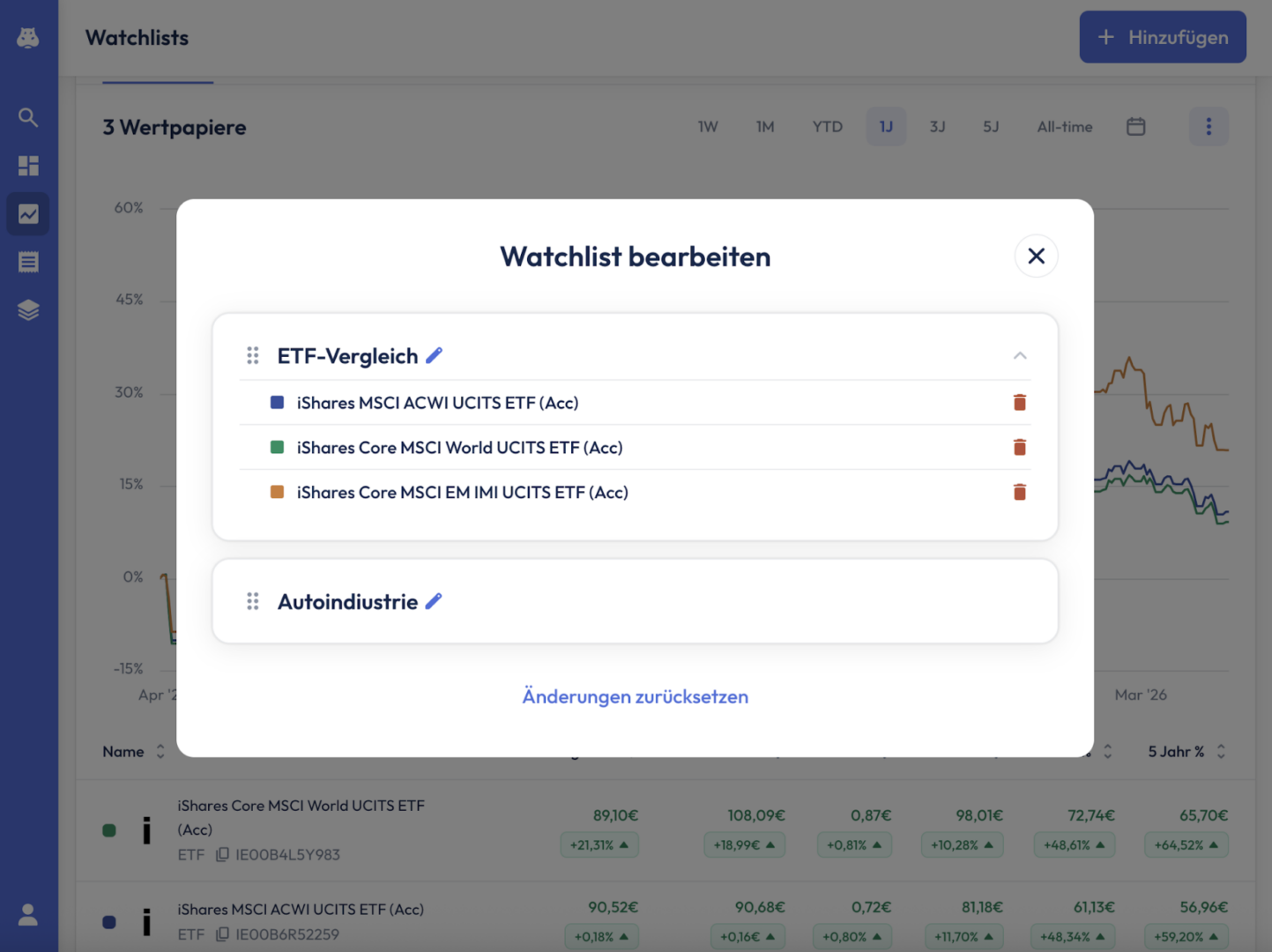Switch chart to YTD range
This screenshot has width=1272, height=952.
coord(827,127)
